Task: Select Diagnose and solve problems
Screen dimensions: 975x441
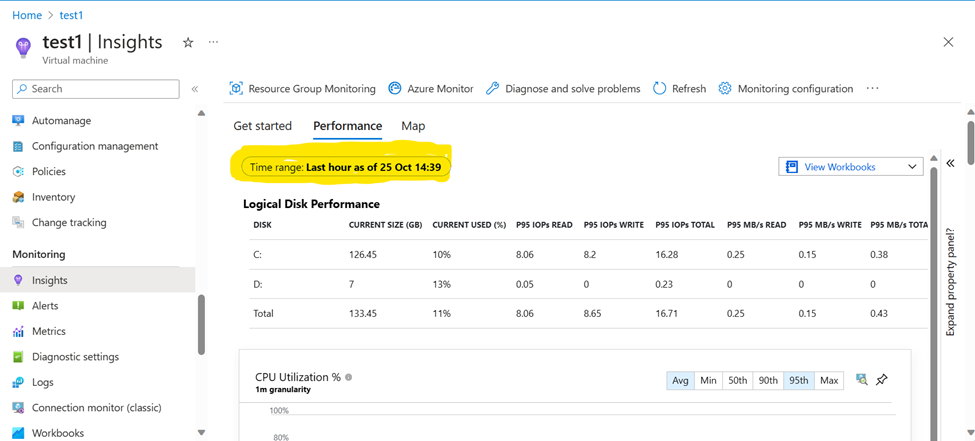Action: pos(563,89)
